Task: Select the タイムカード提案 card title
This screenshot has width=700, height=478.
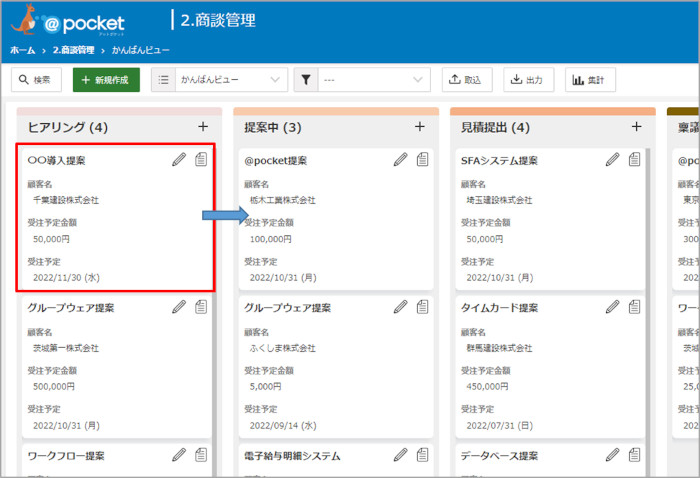Action: (x=499, y=308)
